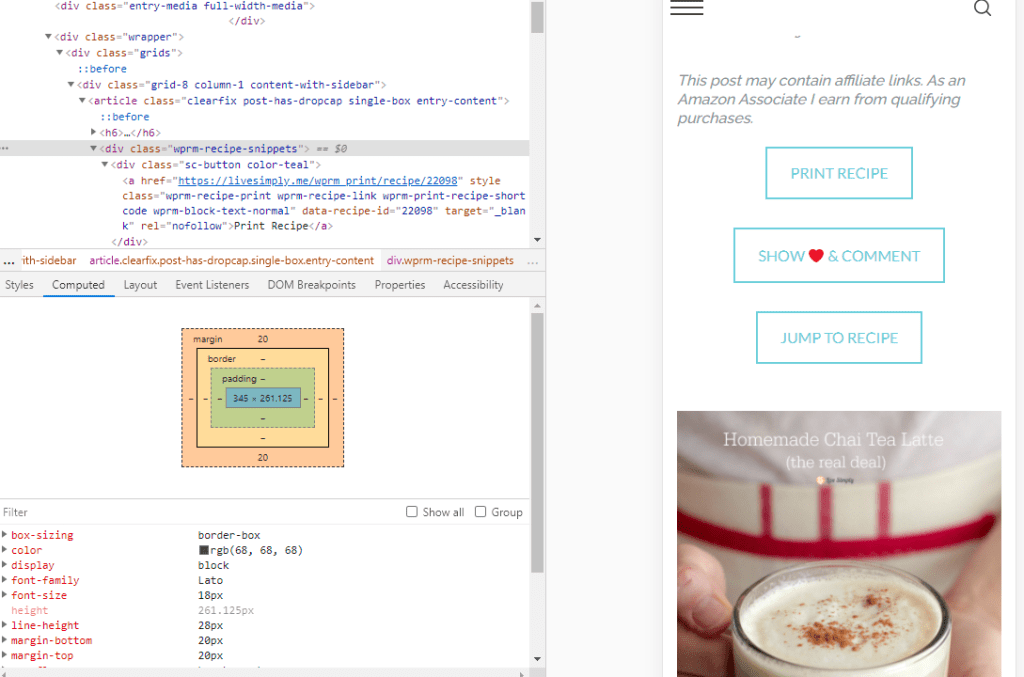Expand the font-family computed property
Image resolution: width=1024 pixels, height=677 pixels.
(x=5, y=581)
